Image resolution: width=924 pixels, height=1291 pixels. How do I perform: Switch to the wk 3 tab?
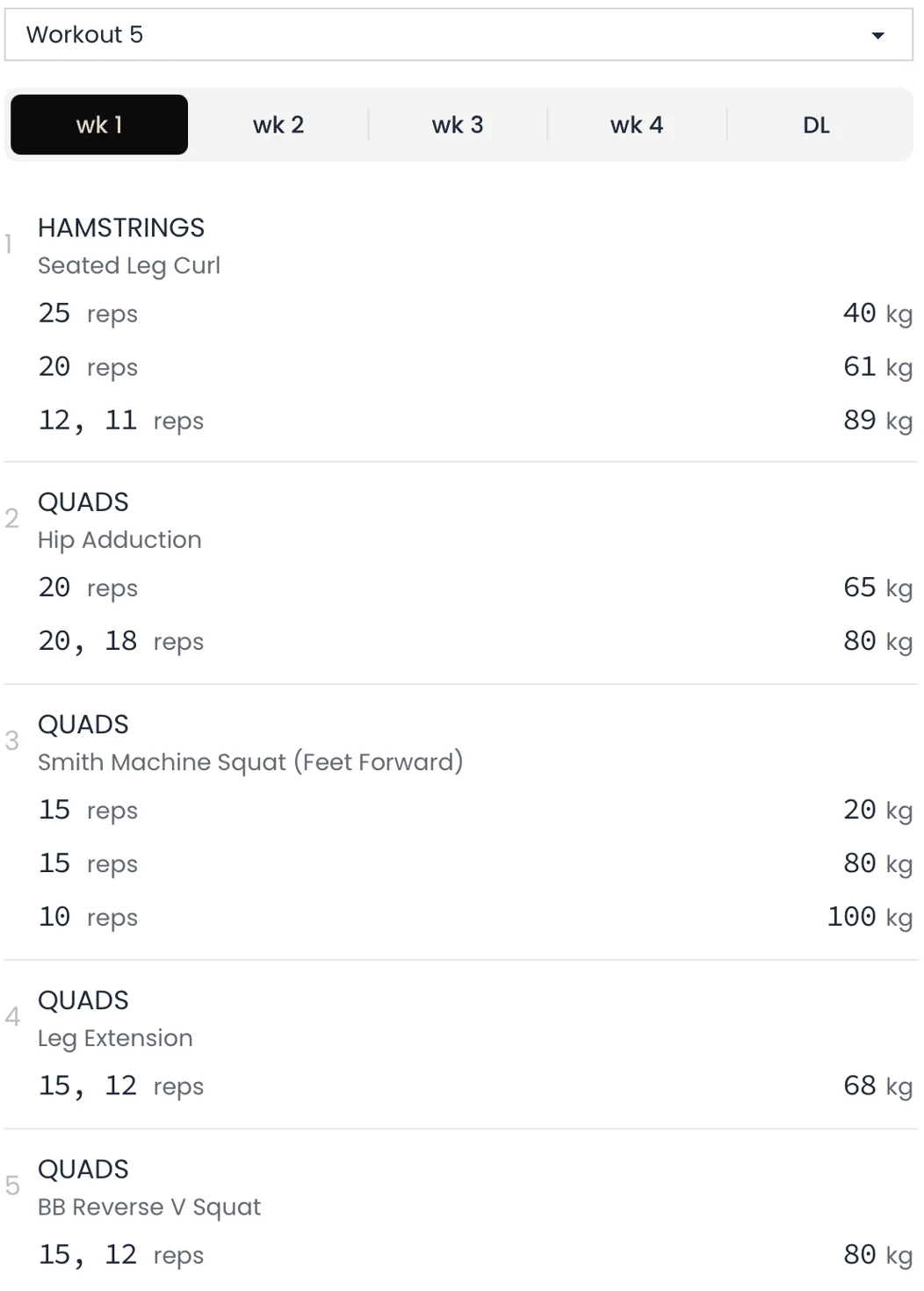pos(458,125)
